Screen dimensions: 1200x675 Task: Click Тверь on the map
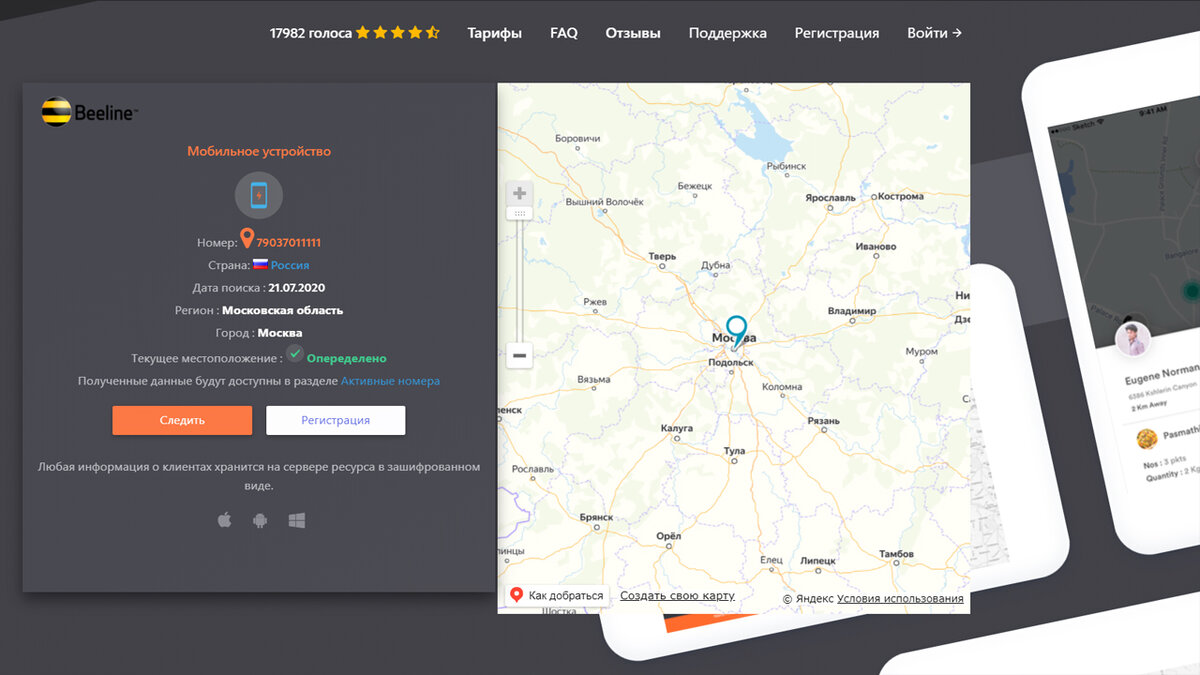[663, 256]
